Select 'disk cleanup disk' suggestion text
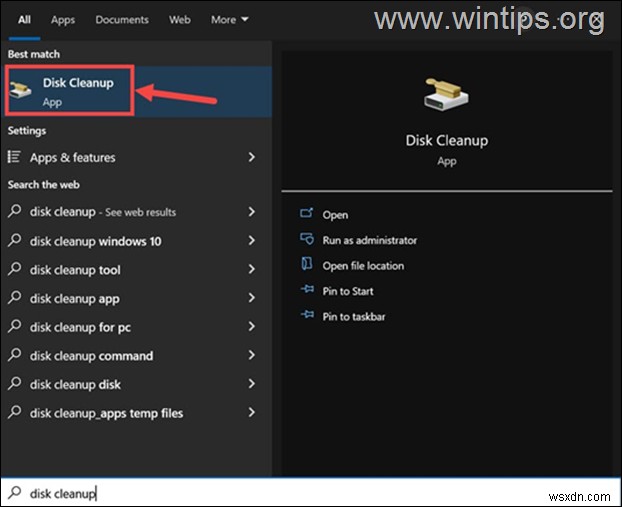Screen dimensions: 622x507 coord(75,384)
